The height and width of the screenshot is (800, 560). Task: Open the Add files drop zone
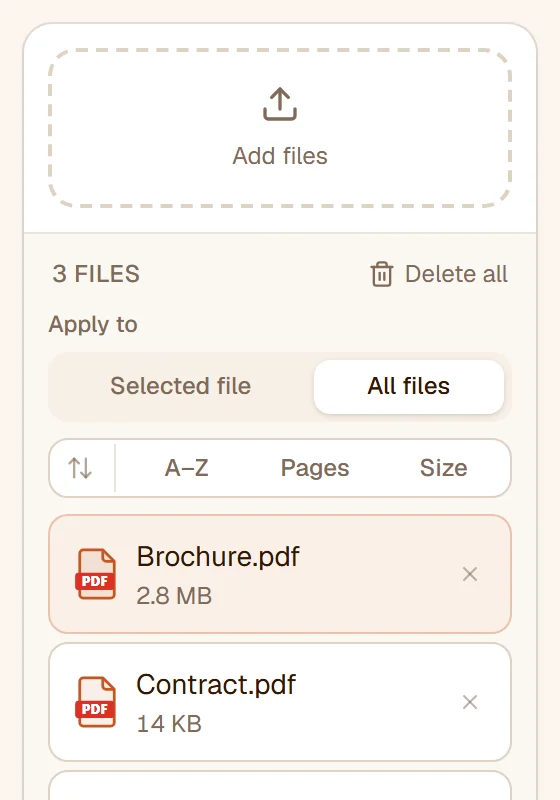(x=280, y=128)
